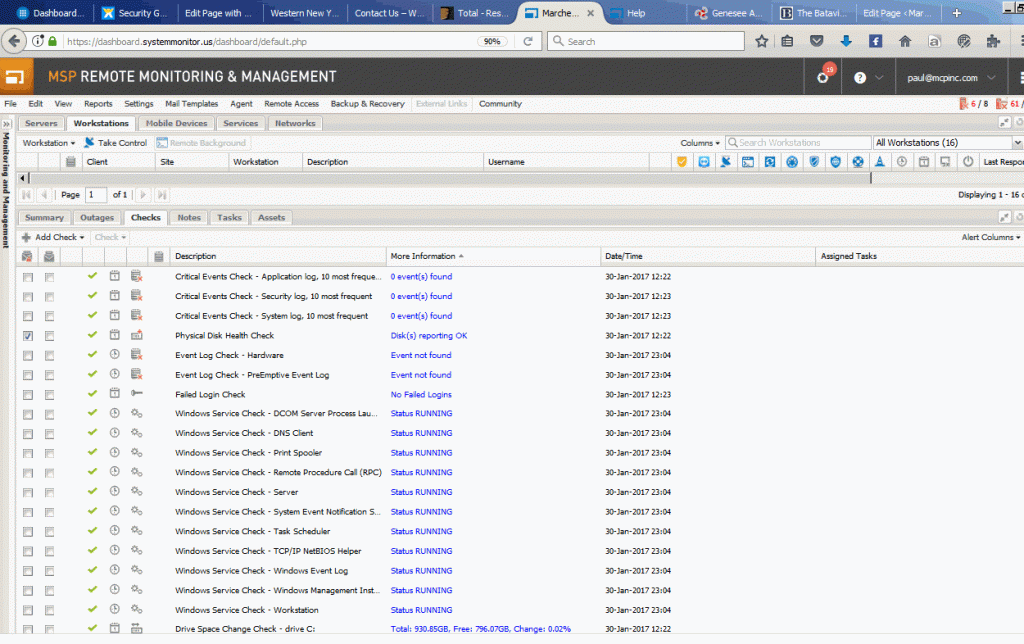Viewport: 1024px width, 644px height.
Task: Open the Alert Columns dropdown
Action: 990,237
